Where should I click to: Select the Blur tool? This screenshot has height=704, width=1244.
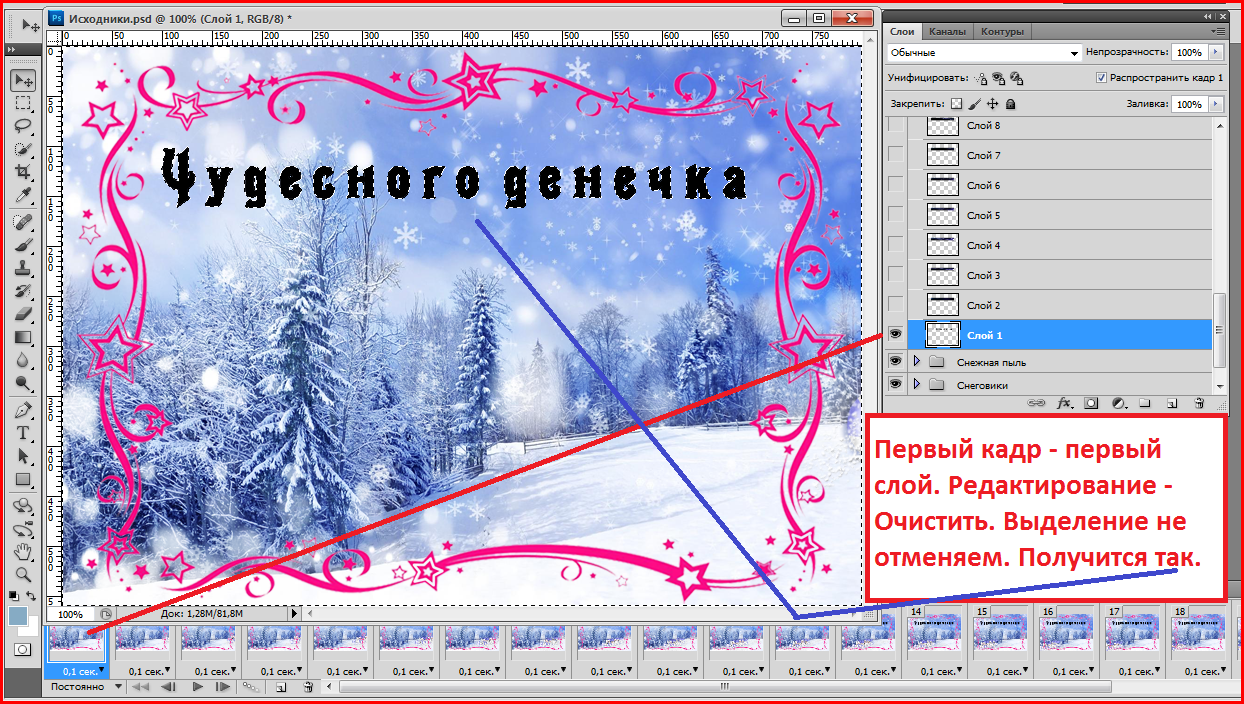coord(22,360)
